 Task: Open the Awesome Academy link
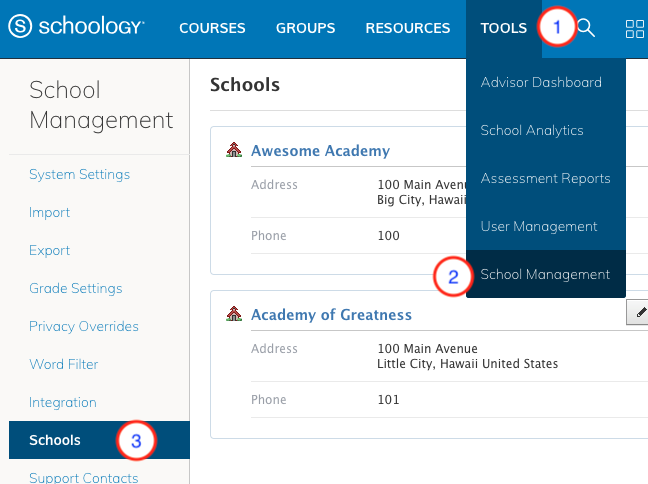(x=320, y=151)
